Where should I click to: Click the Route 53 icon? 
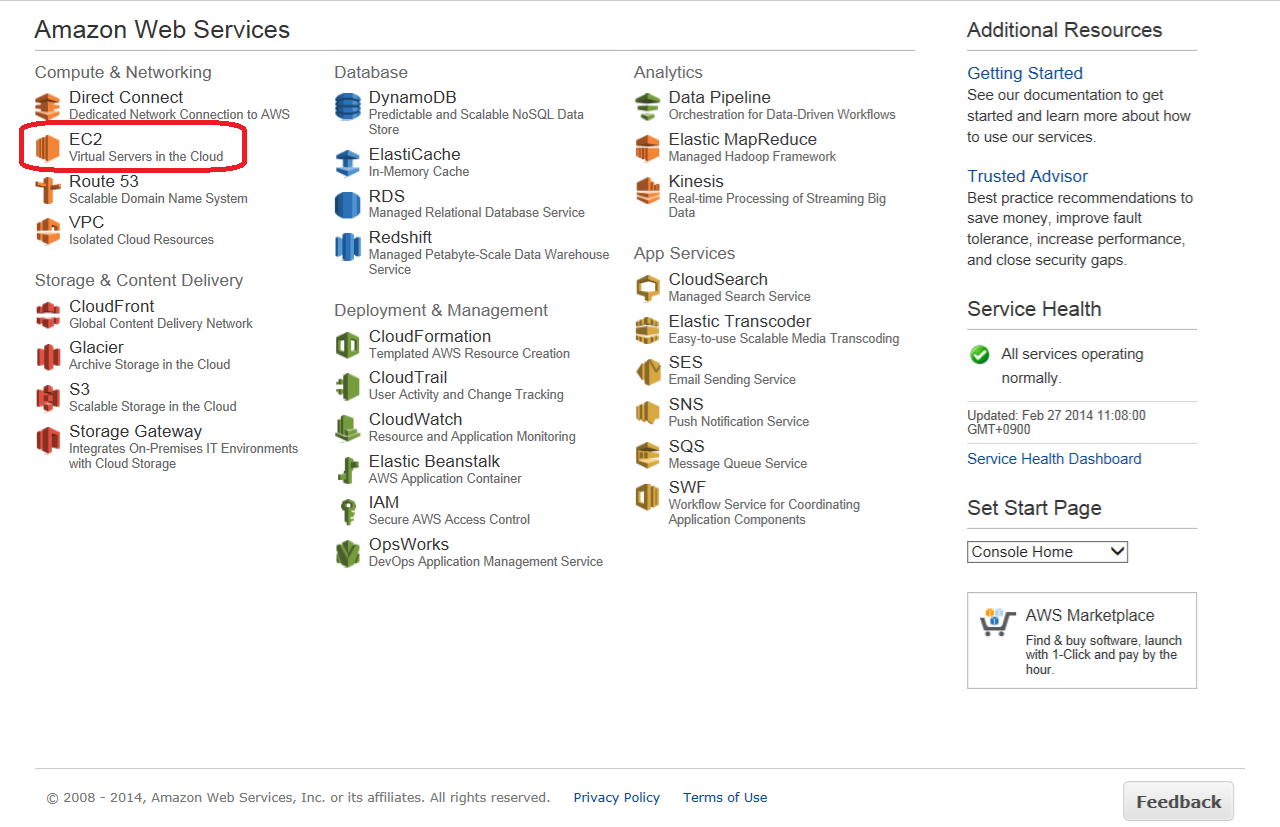click(x=48, y=190)
